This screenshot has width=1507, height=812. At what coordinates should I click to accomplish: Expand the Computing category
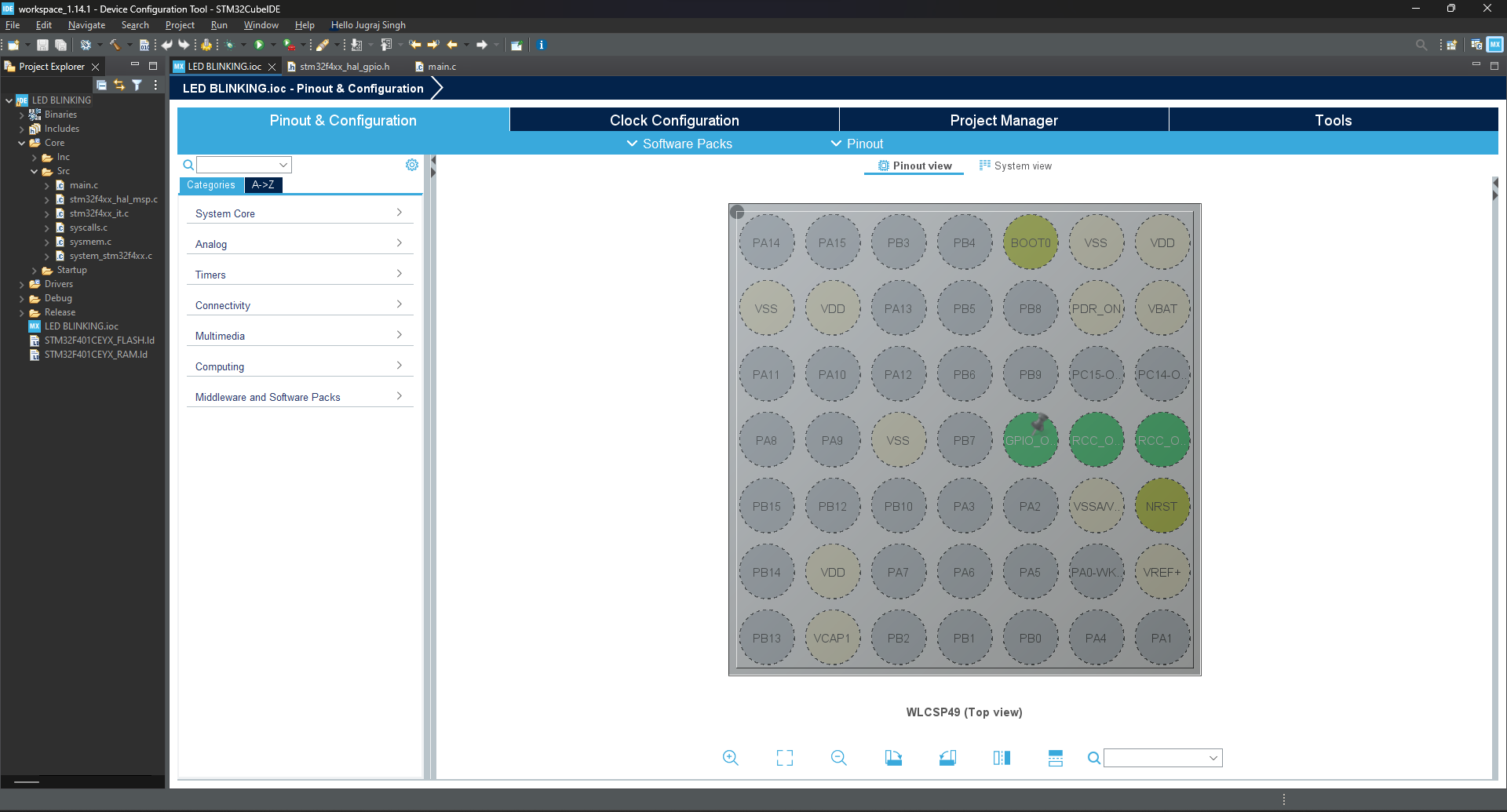300,366
